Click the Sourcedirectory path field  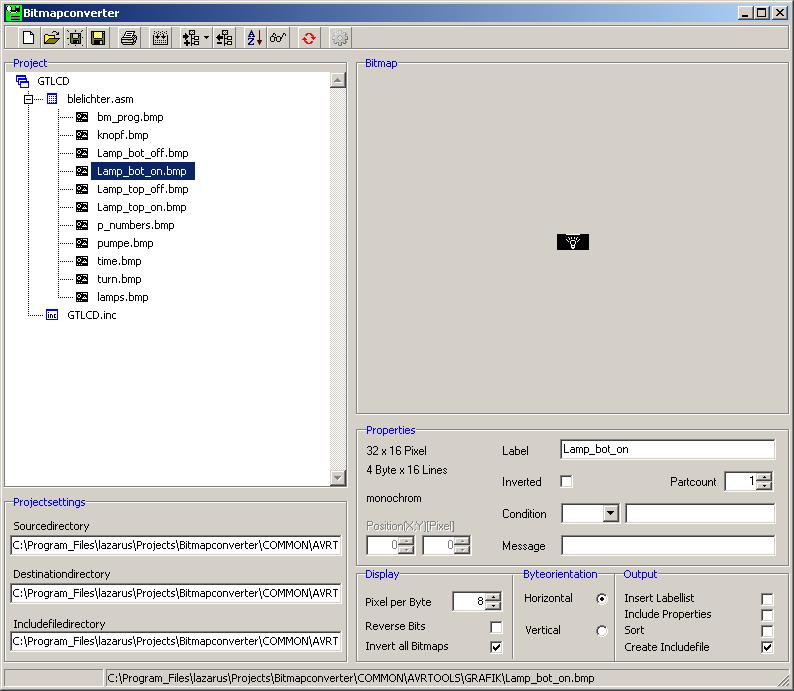176,545
